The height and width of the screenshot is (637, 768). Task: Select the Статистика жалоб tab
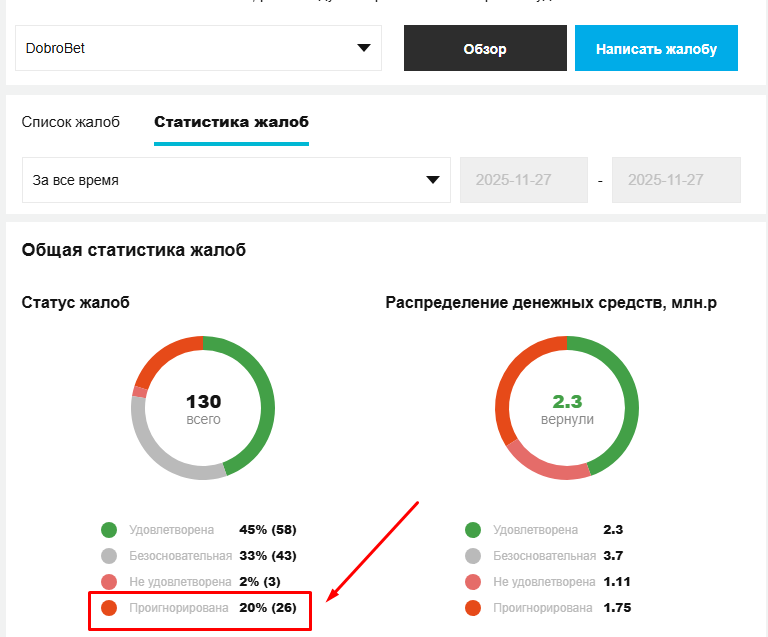[231, 122]
